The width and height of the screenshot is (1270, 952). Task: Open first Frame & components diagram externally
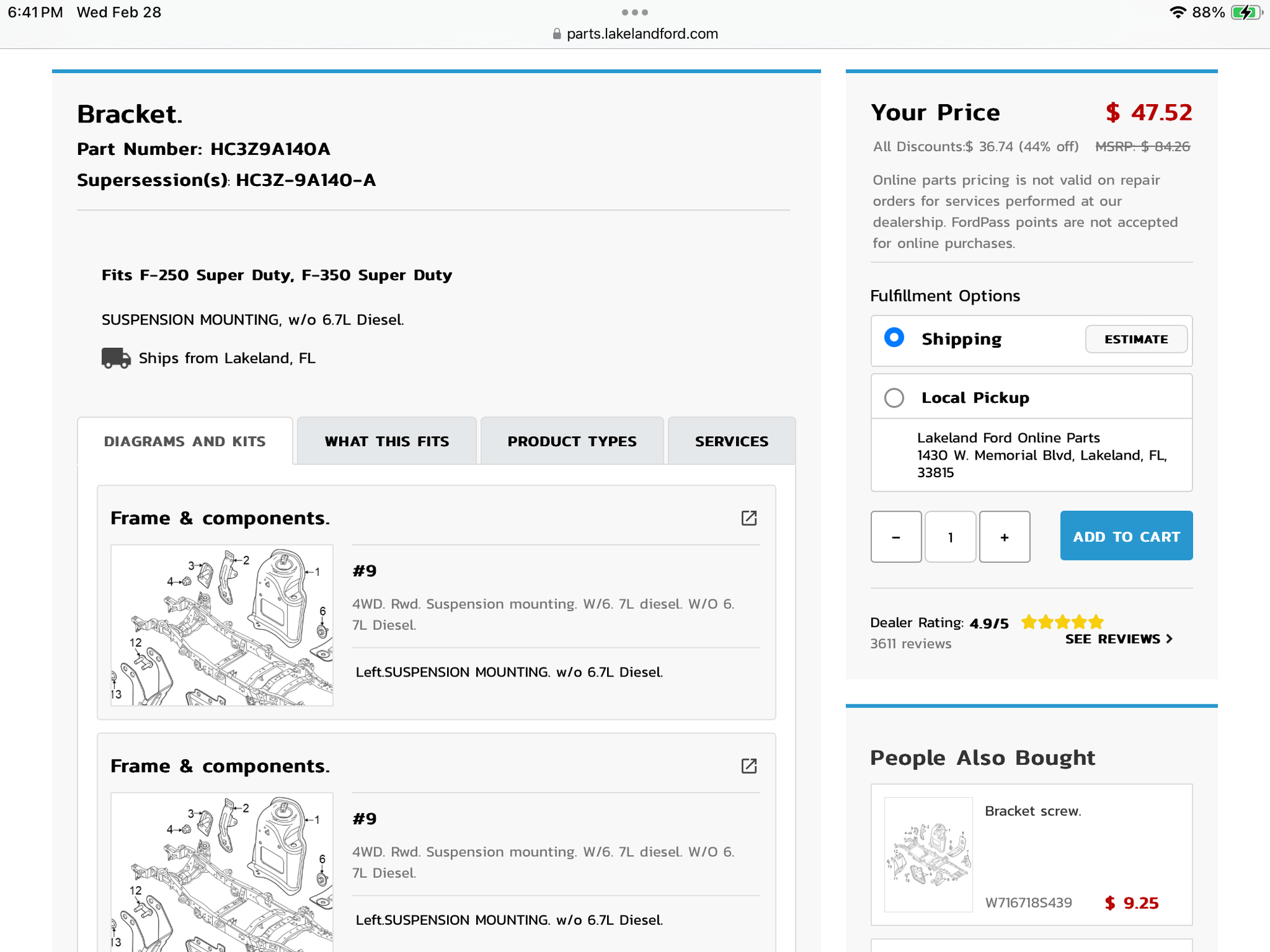749,518
